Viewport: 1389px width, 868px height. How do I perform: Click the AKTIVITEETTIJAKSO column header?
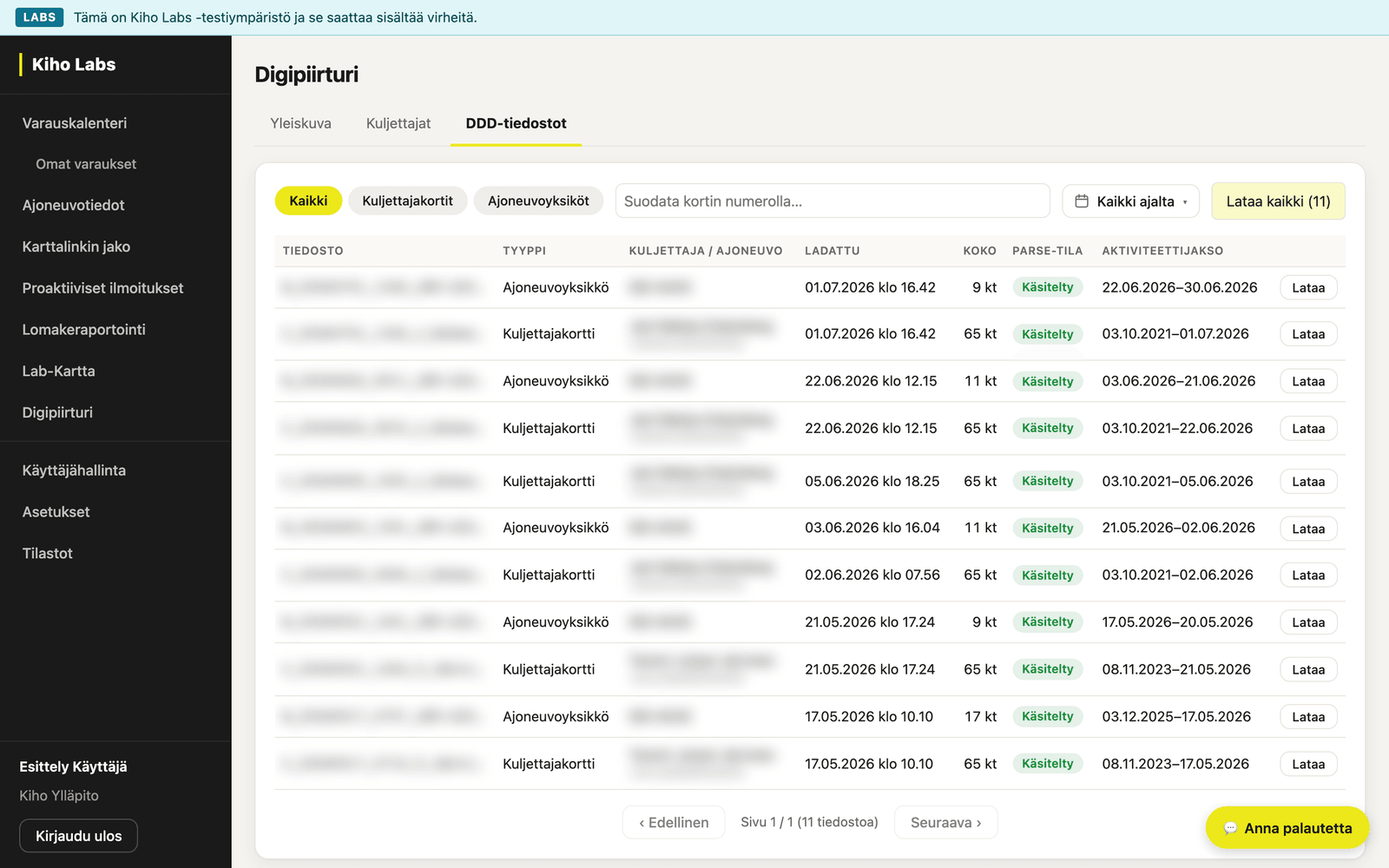[x=1162, y=251]
